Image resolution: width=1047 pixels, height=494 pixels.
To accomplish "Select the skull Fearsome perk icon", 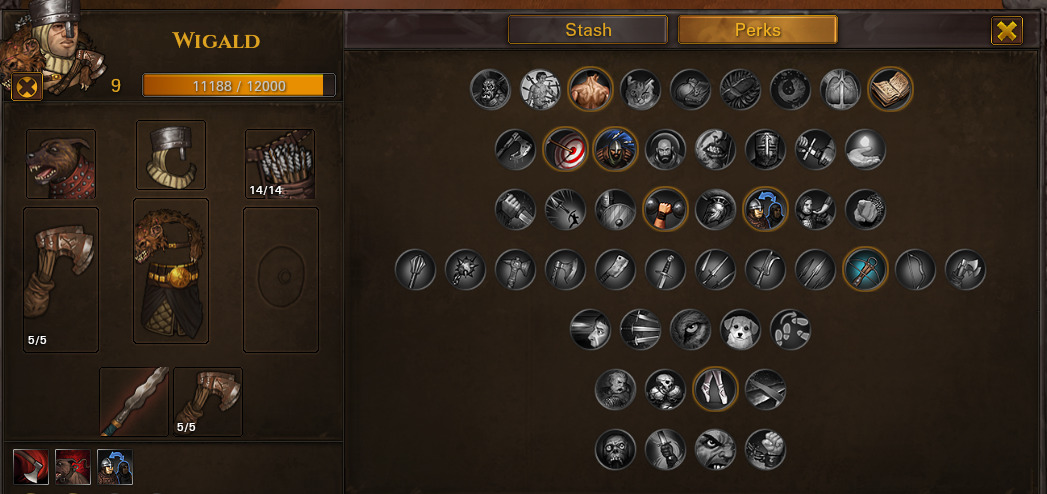I will (x=615, y=449).
